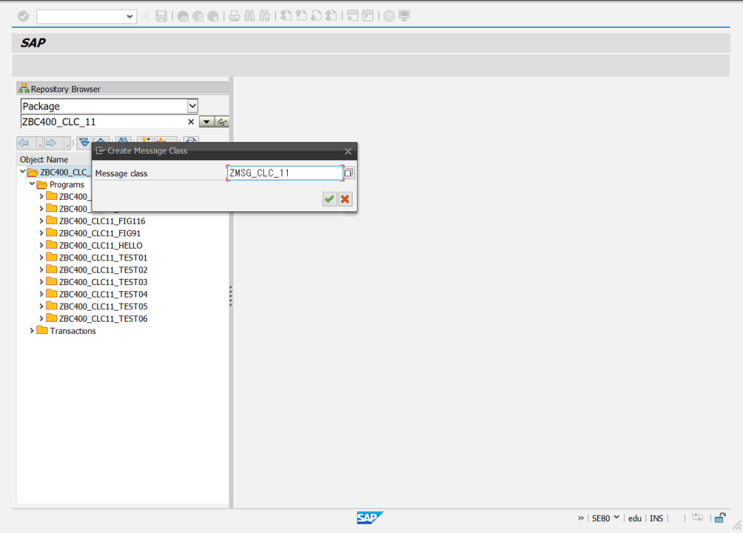Toggle INS insert mode in status bar

pyautogui.click(x=656, y=518)
